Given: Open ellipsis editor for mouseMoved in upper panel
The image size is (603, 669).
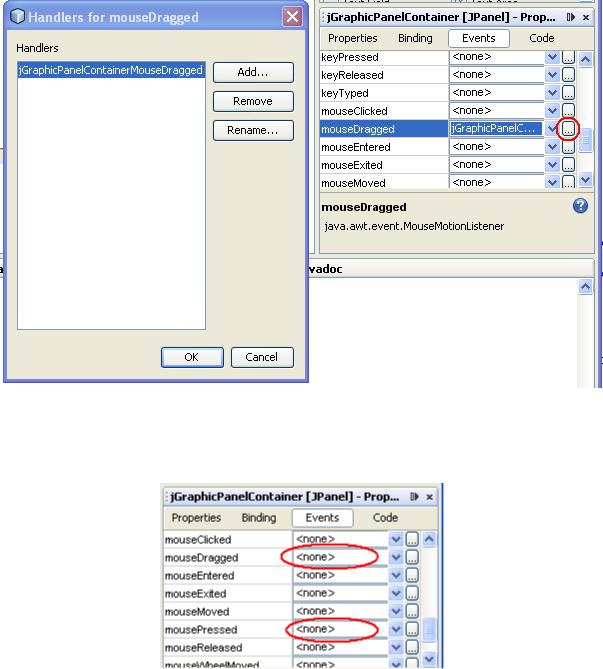Looking at the screenshot, I should pos(568,183).
